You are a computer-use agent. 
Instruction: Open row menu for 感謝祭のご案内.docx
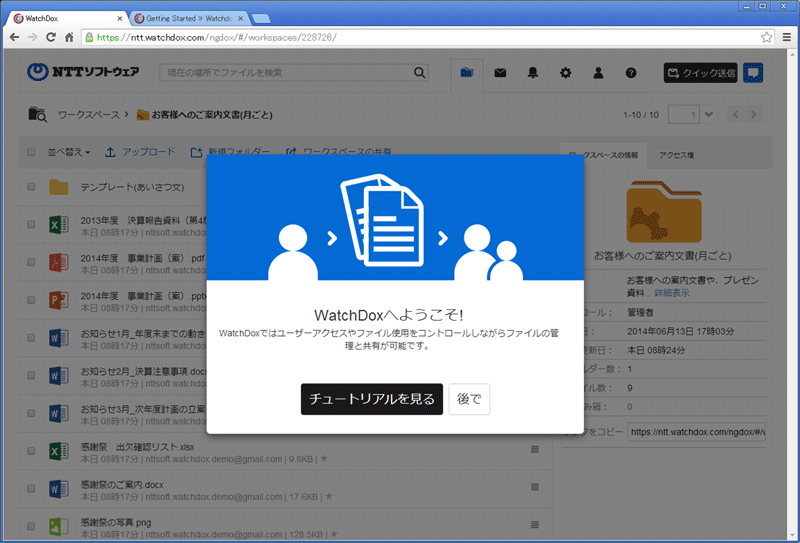535,487
